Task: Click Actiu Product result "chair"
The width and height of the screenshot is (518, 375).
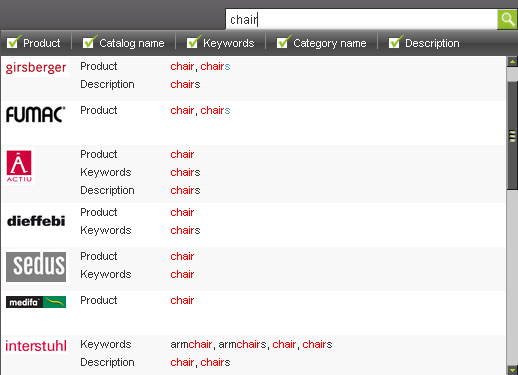Action: point(182,154)
